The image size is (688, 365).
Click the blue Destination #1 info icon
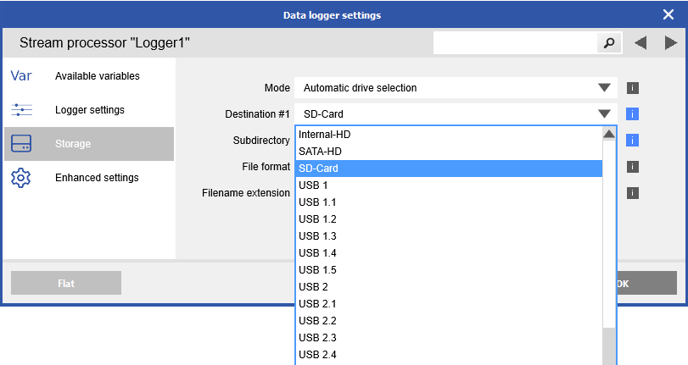[x=632, y=114]
